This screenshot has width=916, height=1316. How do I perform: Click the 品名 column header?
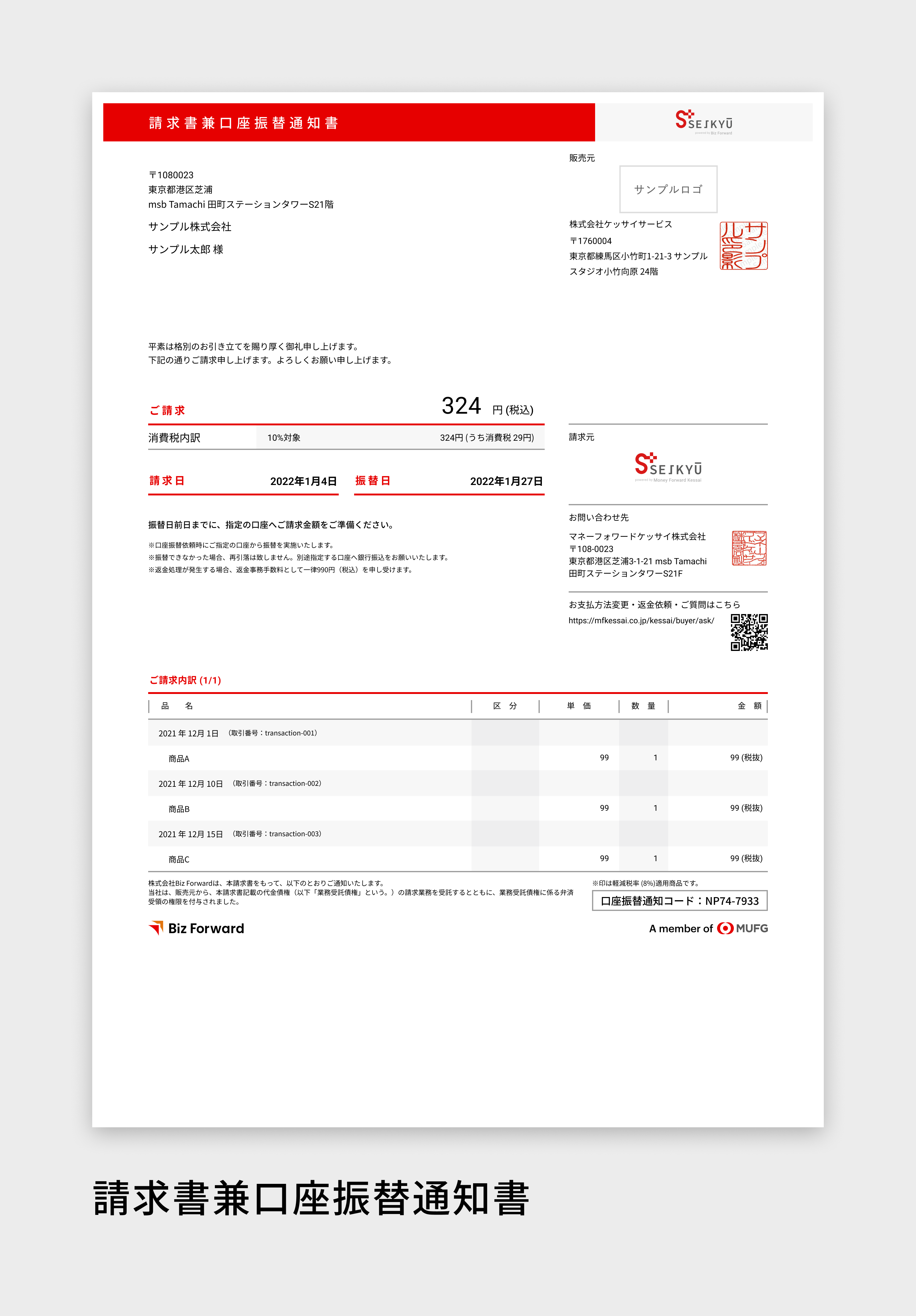coord(177,706)
